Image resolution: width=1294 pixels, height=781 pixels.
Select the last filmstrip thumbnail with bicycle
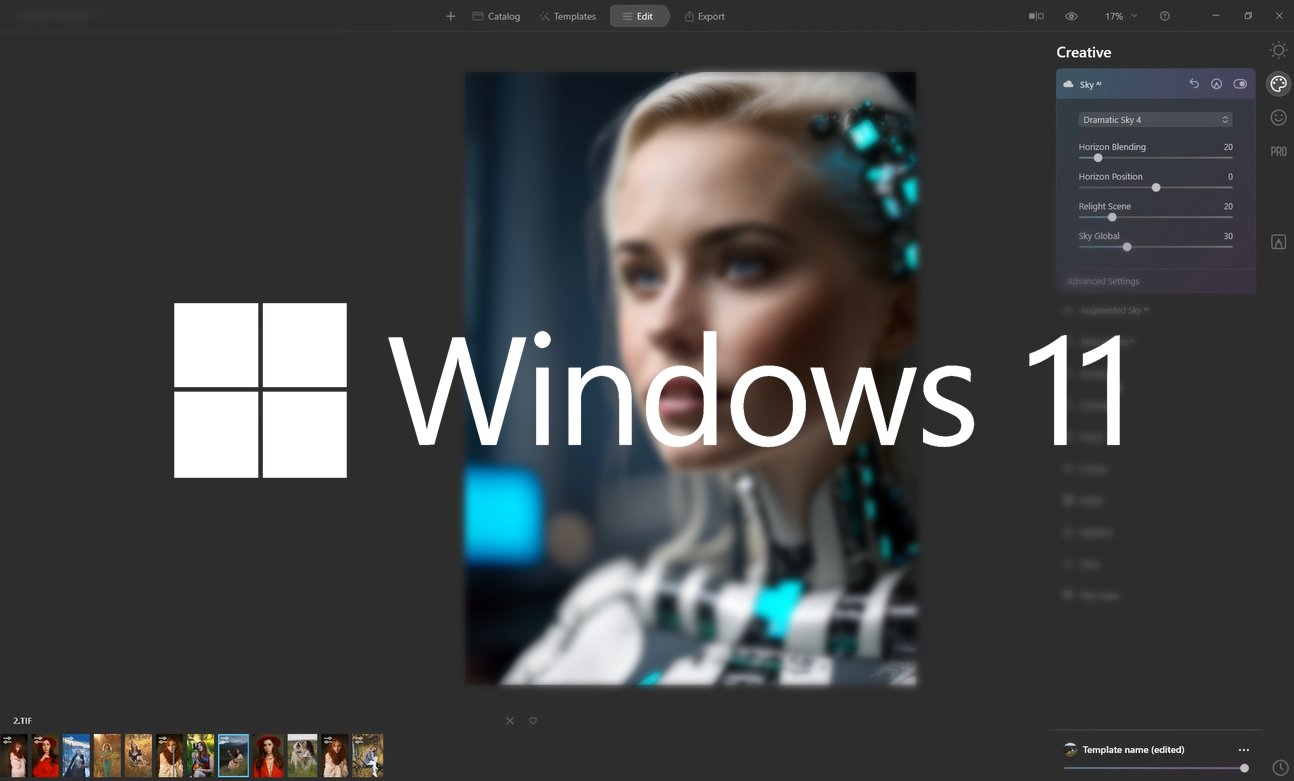[x=368, y=756]
